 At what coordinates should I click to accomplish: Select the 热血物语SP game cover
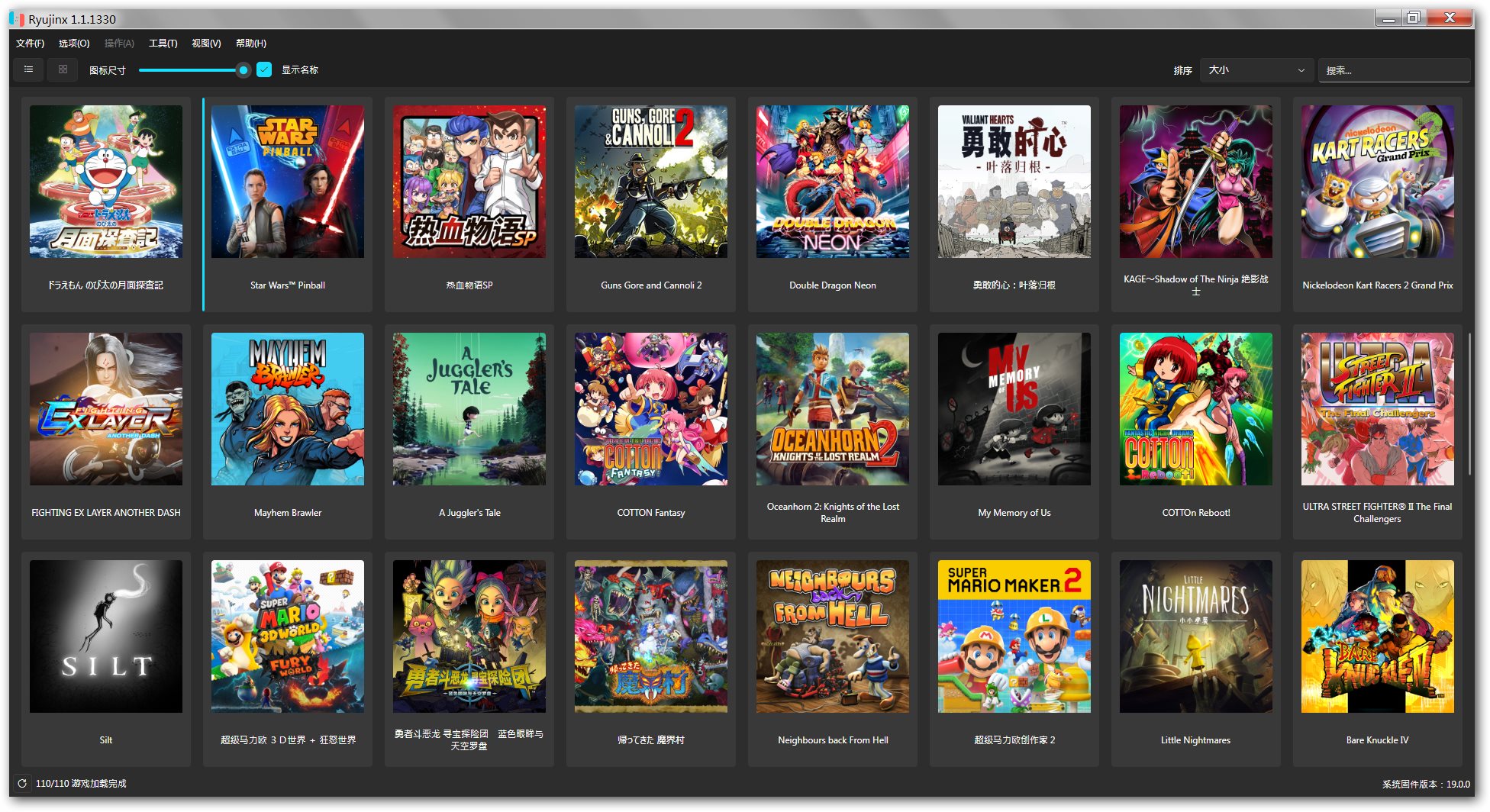[469, 182]
